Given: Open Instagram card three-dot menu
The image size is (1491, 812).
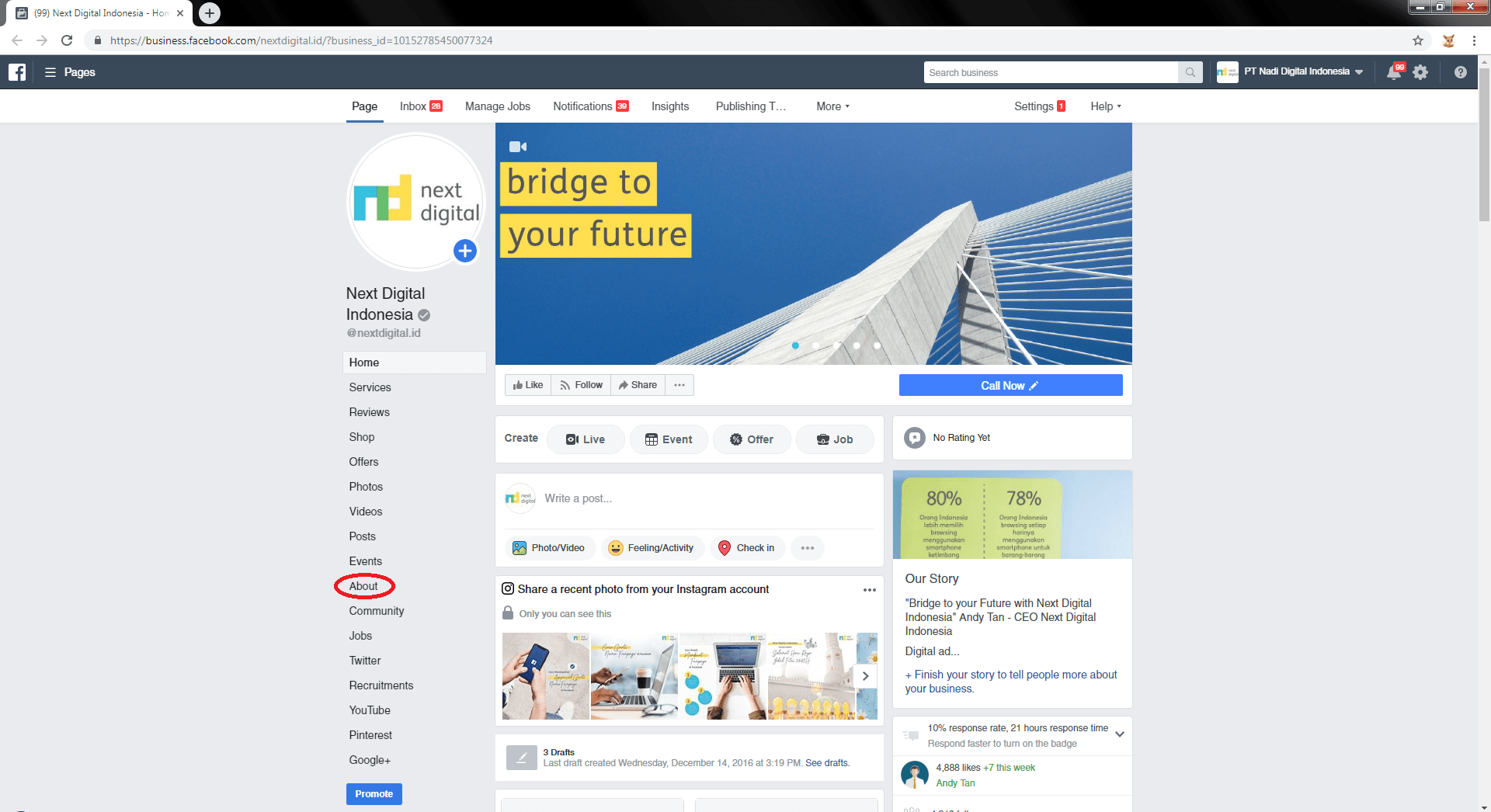Looking at the screenshot, I should point(870,590).
